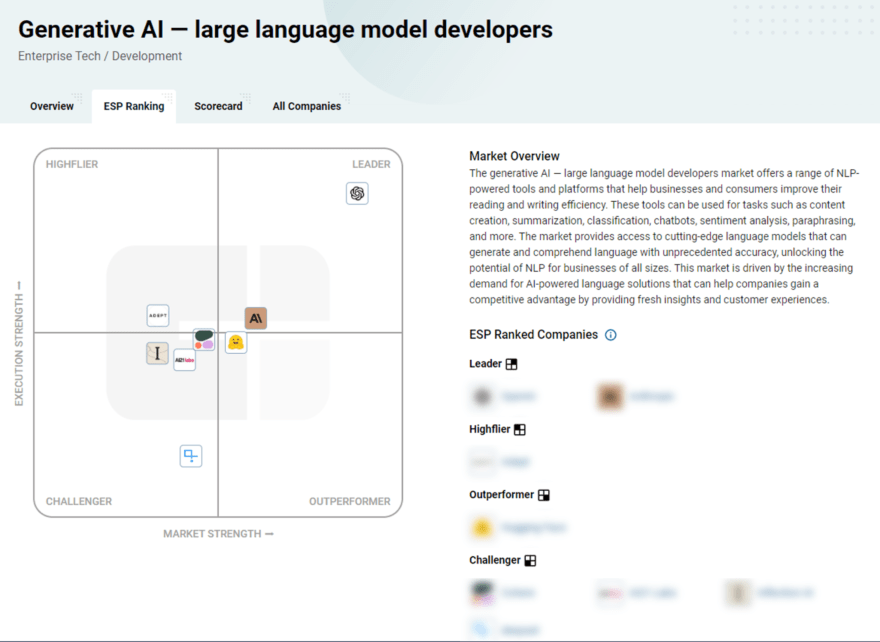Screen dimensions: 880x642
Task: Select the Inflection AI logo on the chart
Action: tap(157, 353)
